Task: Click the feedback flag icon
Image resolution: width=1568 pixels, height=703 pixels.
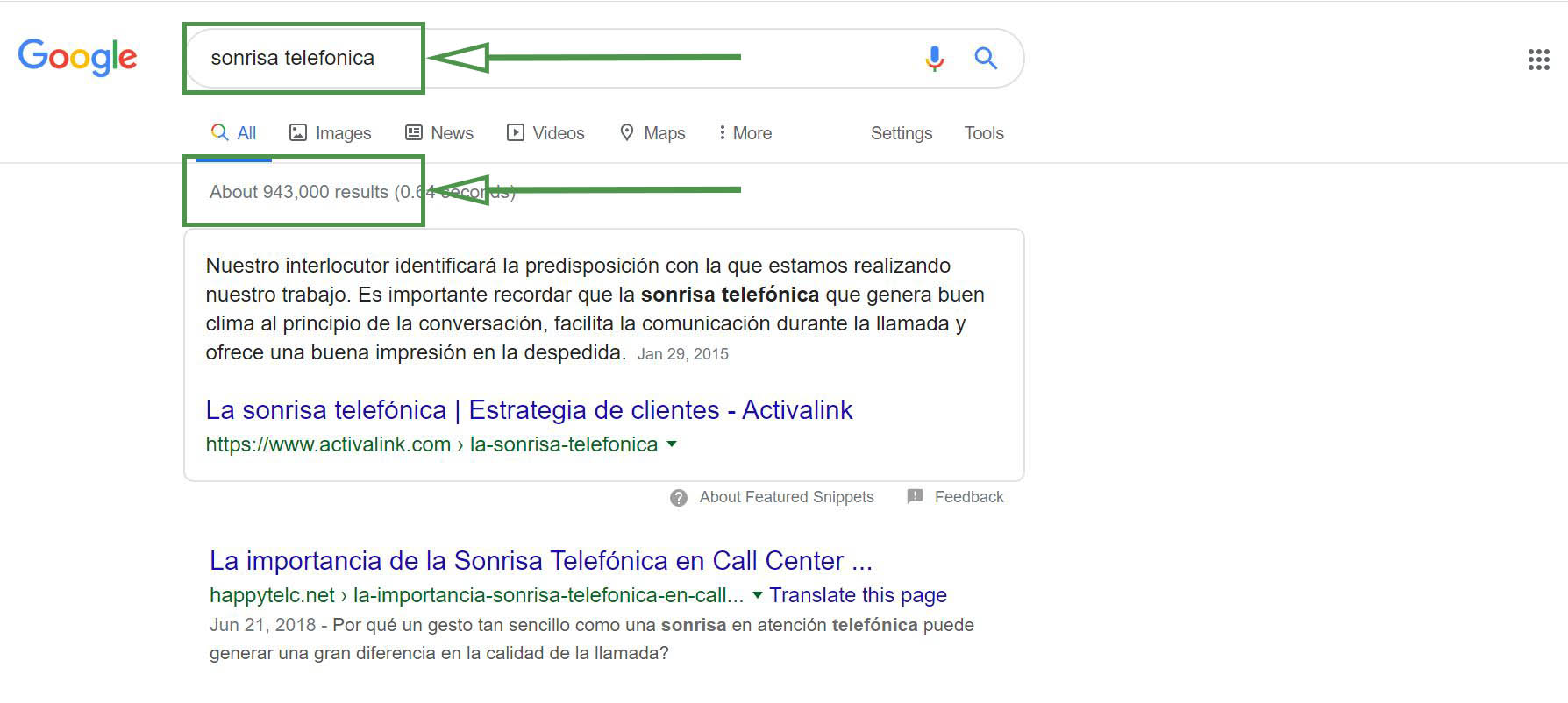Action: [x=915, y=496]
